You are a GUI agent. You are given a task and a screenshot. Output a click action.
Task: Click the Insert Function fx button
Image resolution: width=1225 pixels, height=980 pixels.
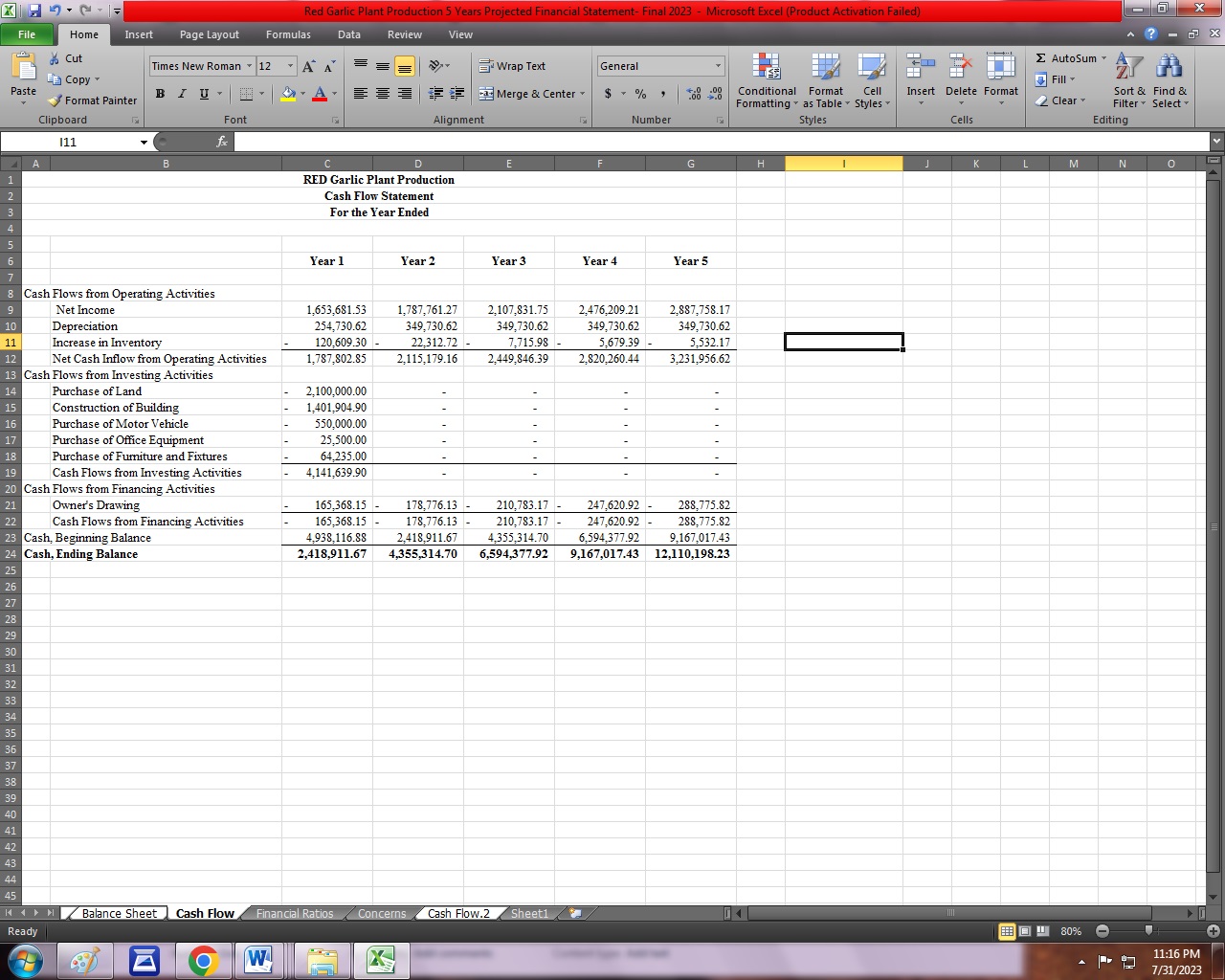click(222, 142)
